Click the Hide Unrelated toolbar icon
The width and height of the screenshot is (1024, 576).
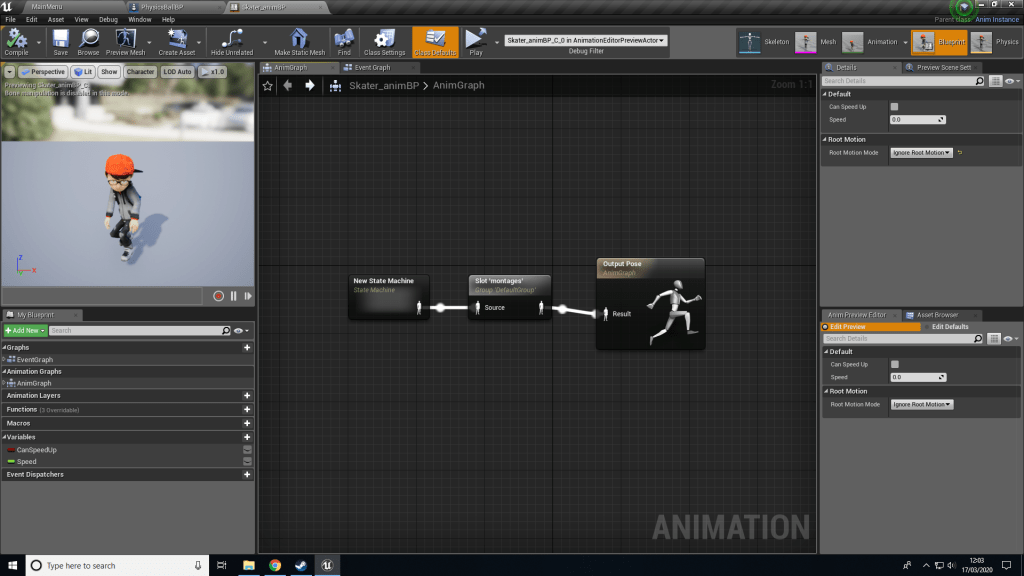[232, 40]
